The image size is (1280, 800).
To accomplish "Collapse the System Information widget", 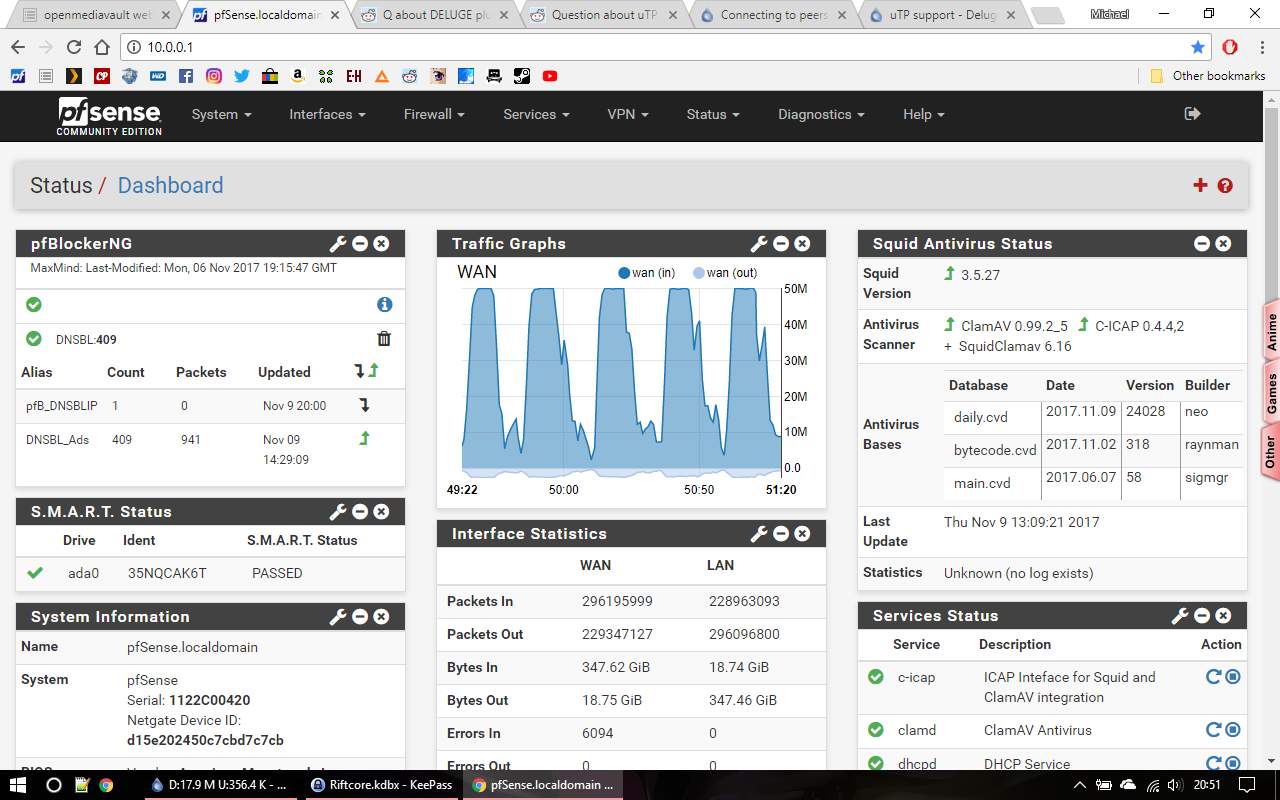I will [x=360, y=617].
